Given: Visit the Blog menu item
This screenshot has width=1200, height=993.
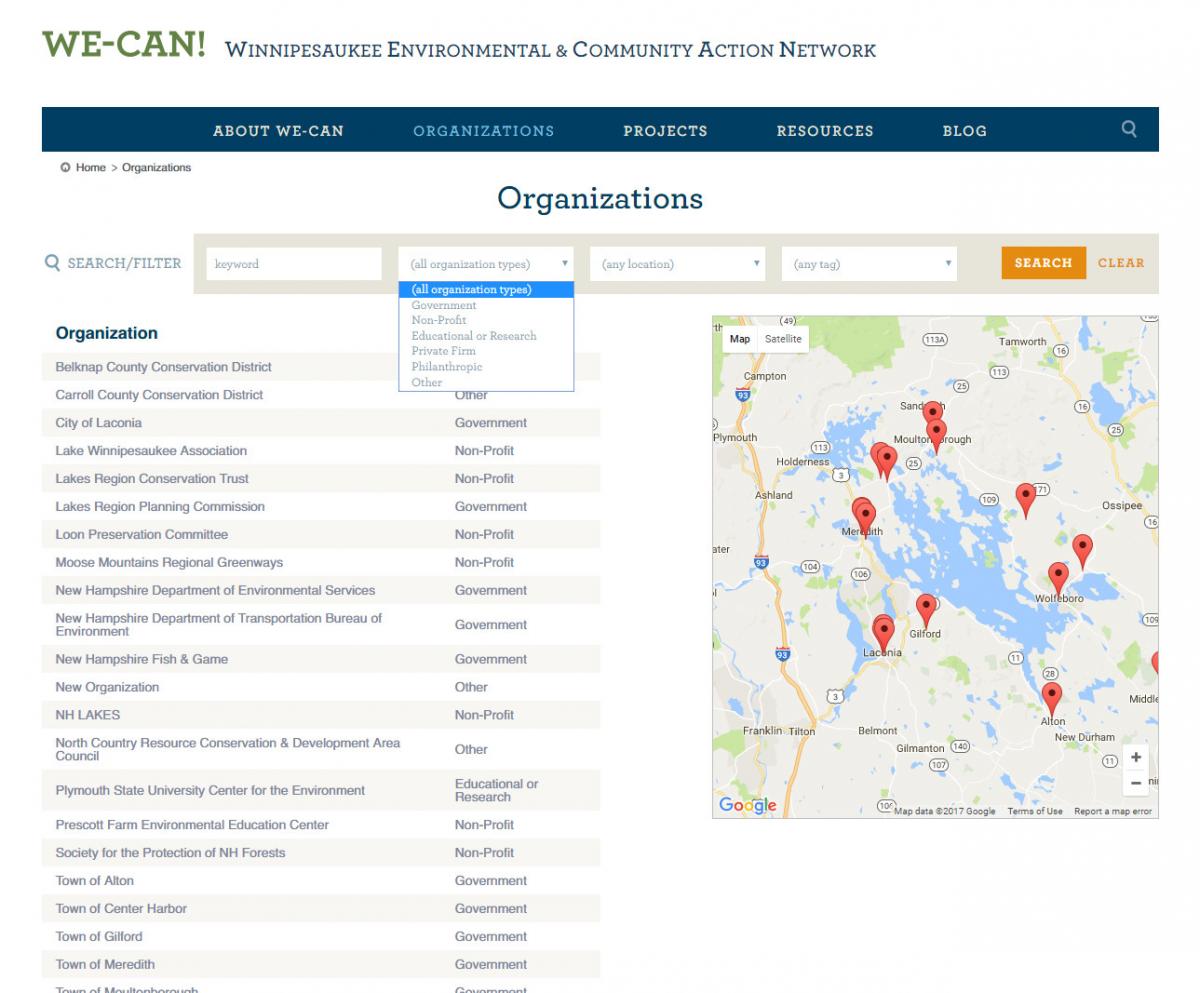Looking at the screenshot, I should (964, 131).
